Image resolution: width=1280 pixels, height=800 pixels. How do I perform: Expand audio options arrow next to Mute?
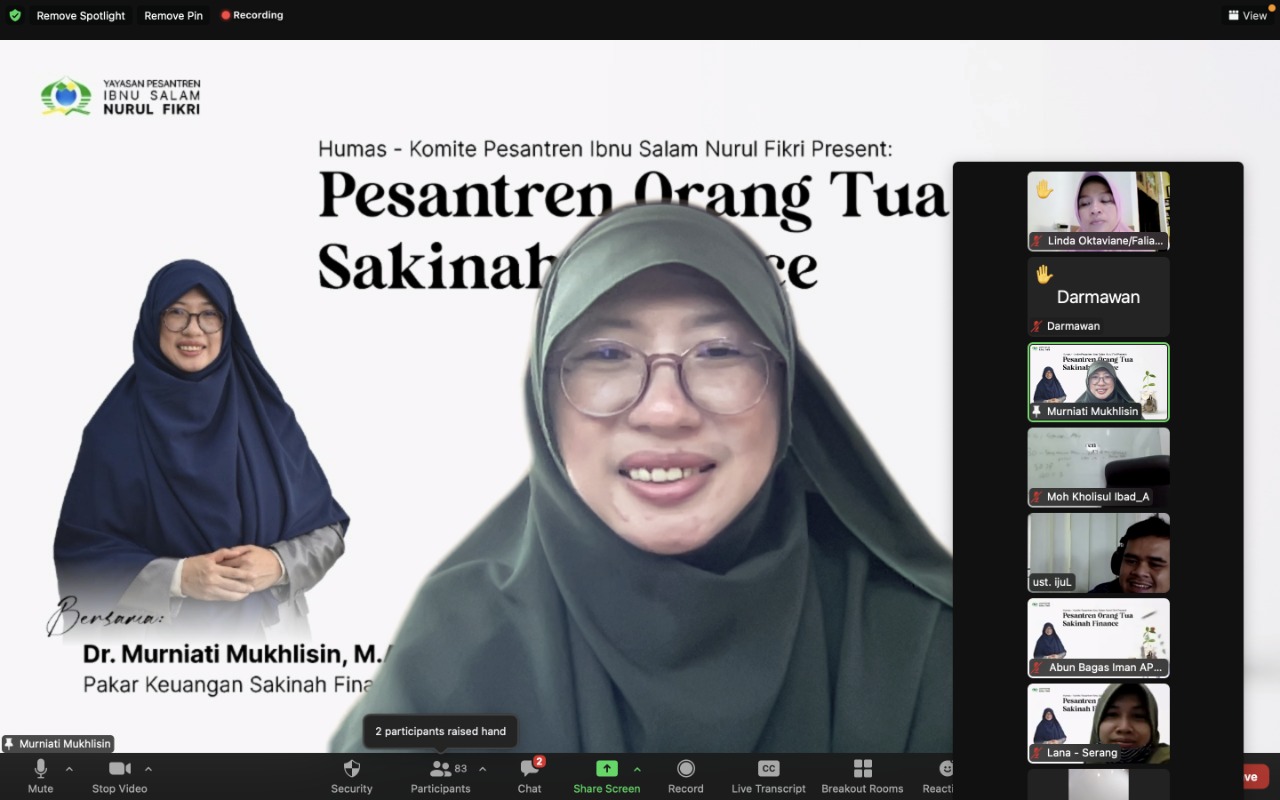[x=69, y=769]
